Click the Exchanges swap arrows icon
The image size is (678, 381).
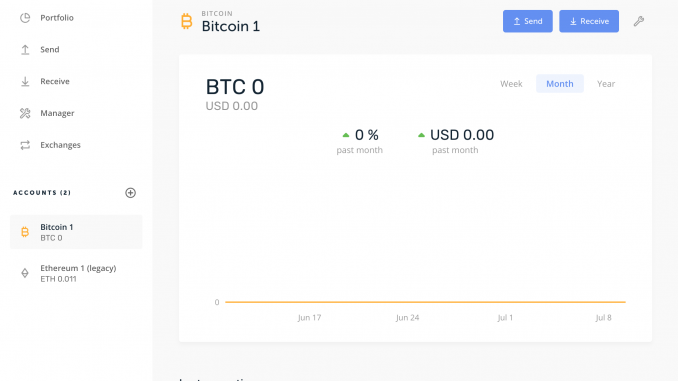25,145
